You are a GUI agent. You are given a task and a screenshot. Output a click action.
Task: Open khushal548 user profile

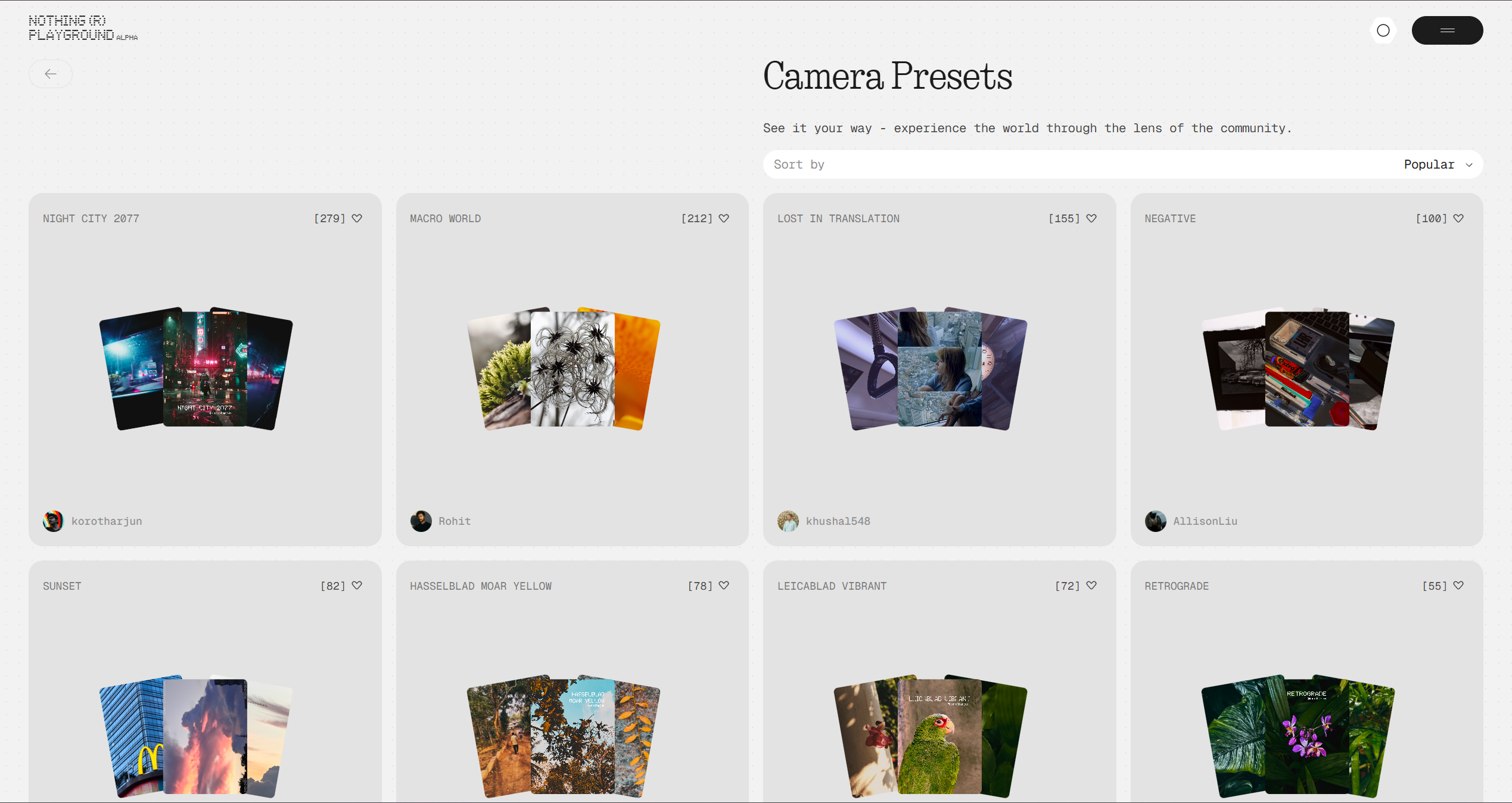click(x=838, y=521)
